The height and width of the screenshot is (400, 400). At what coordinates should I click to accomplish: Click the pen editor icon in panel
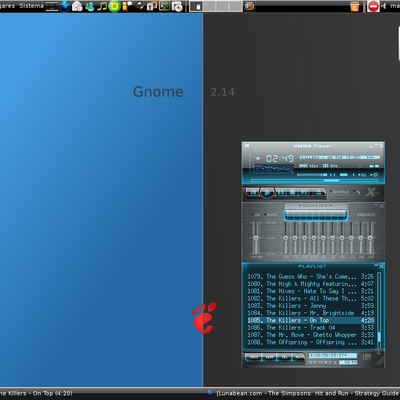(x=140, y=6)
